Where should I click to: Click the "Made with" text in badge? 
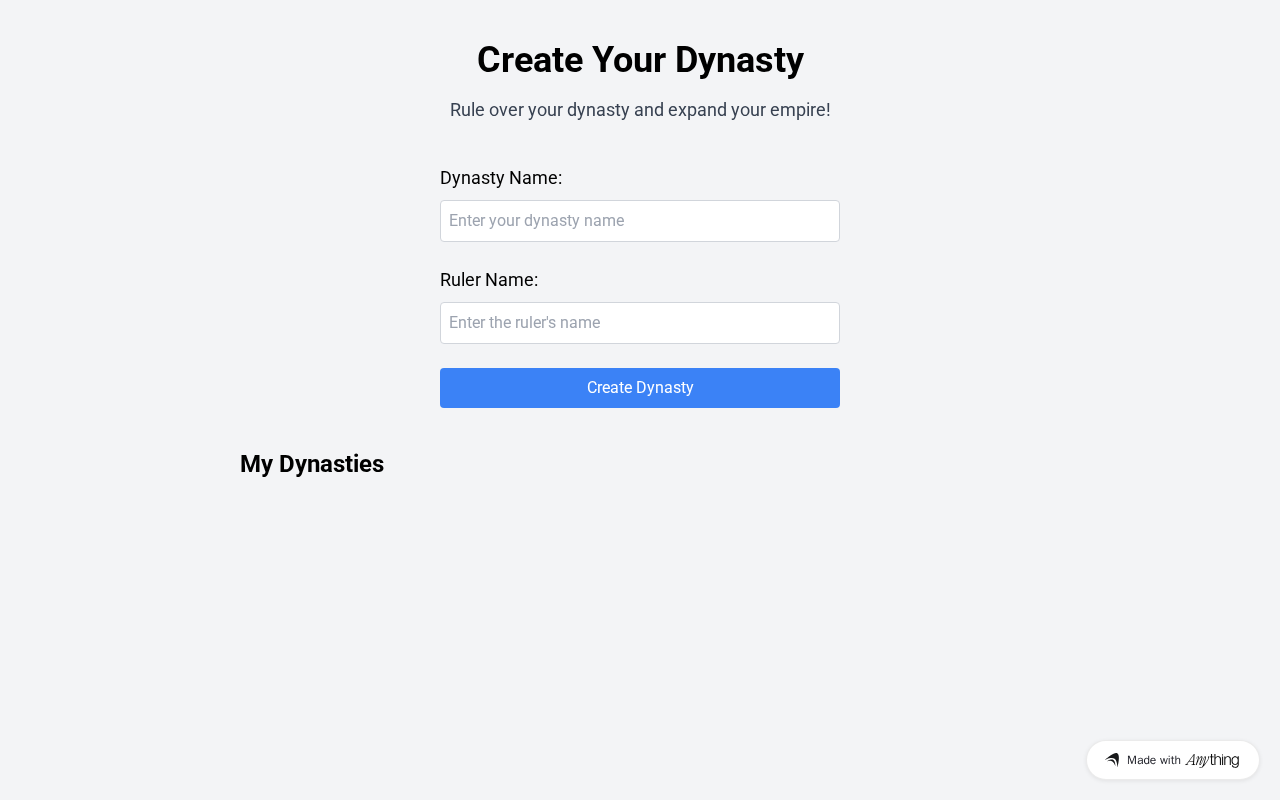point(1154,760)
